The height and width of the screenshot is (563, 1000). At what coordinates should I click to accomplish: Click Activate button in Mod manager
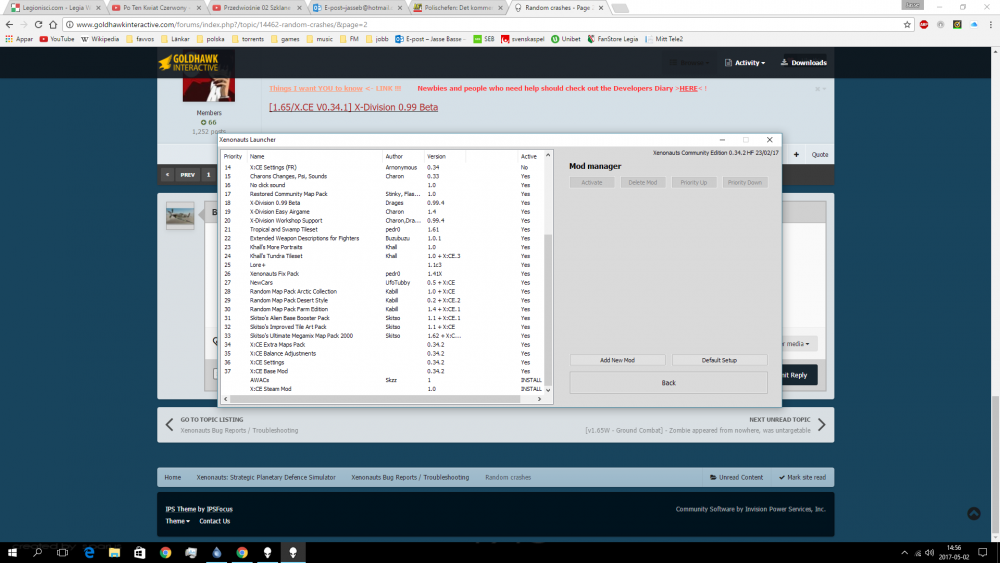tap(592, 182)
